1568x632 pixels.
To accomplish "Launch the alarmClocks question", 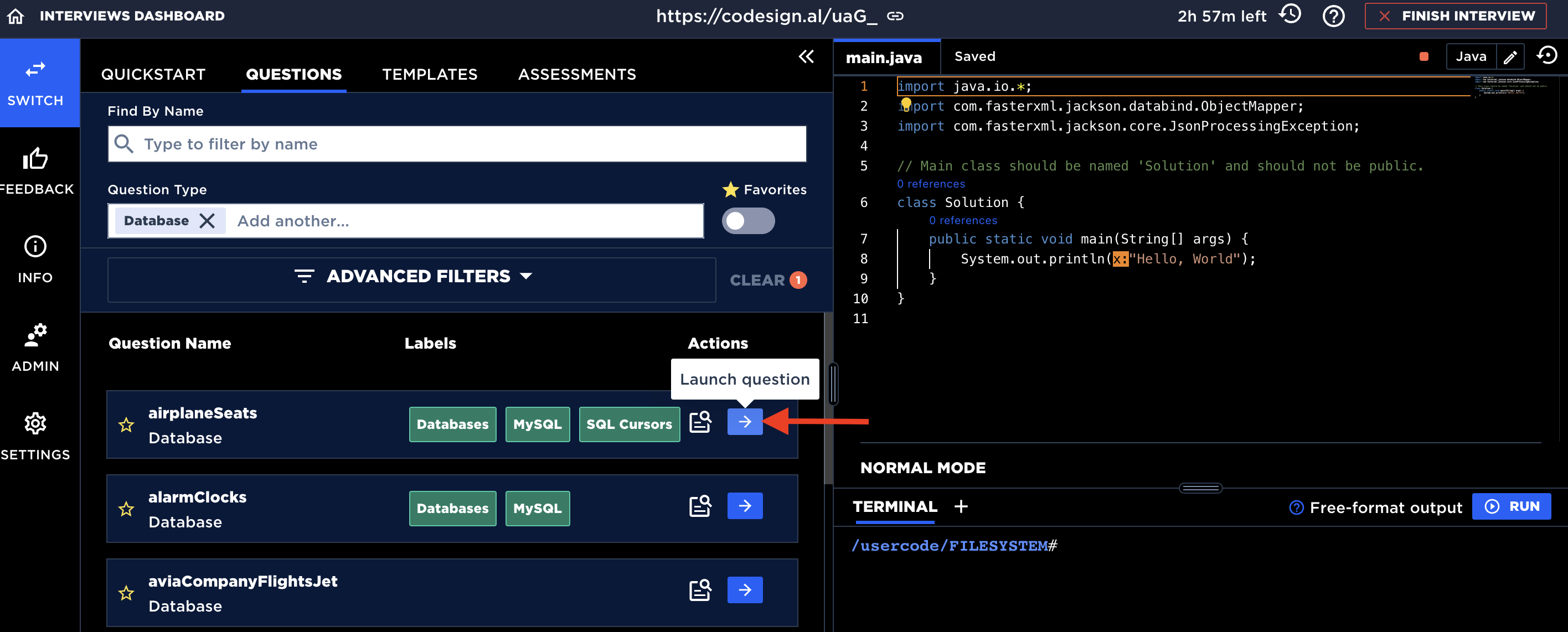I will click(x=745, y=505).
